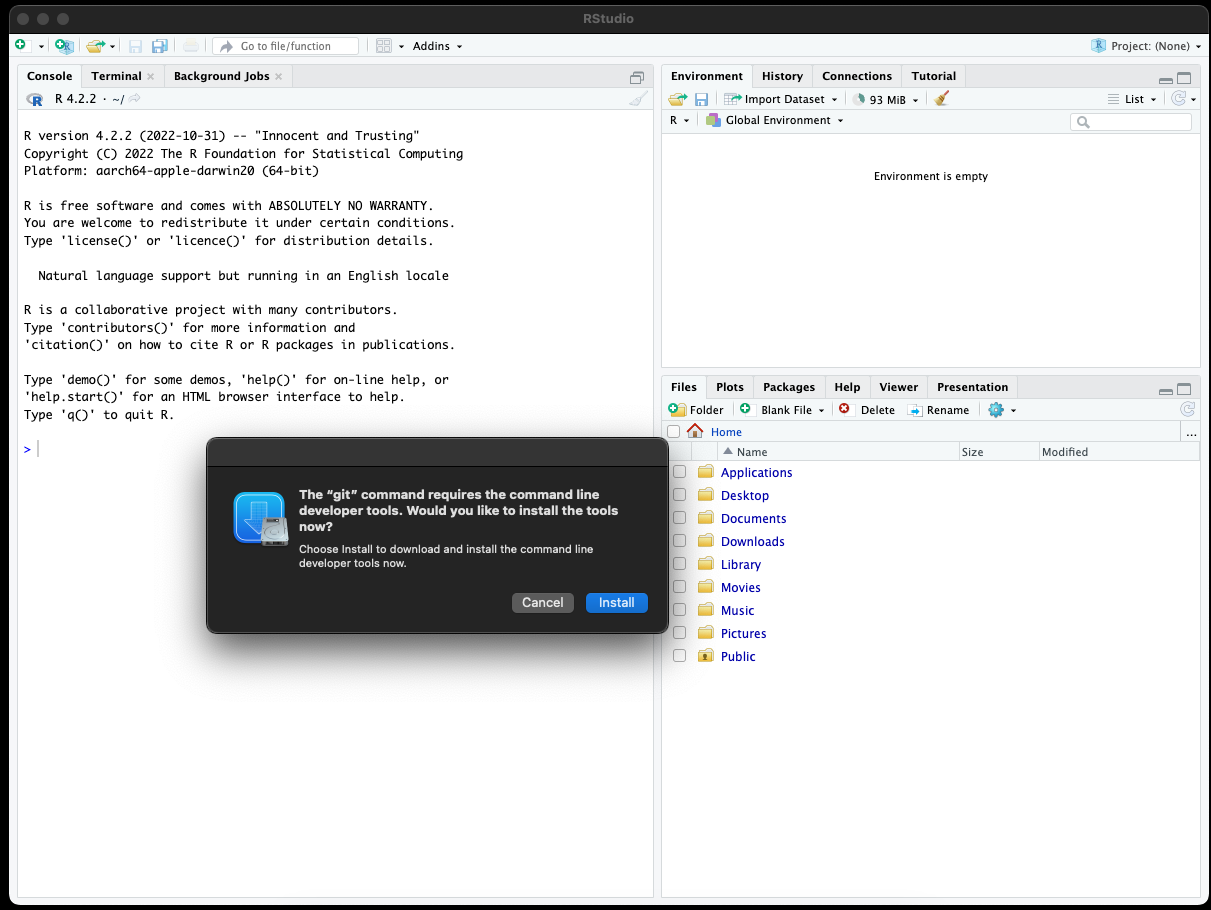Click the workspace panes layout grid icon

[x=383, y=46]
